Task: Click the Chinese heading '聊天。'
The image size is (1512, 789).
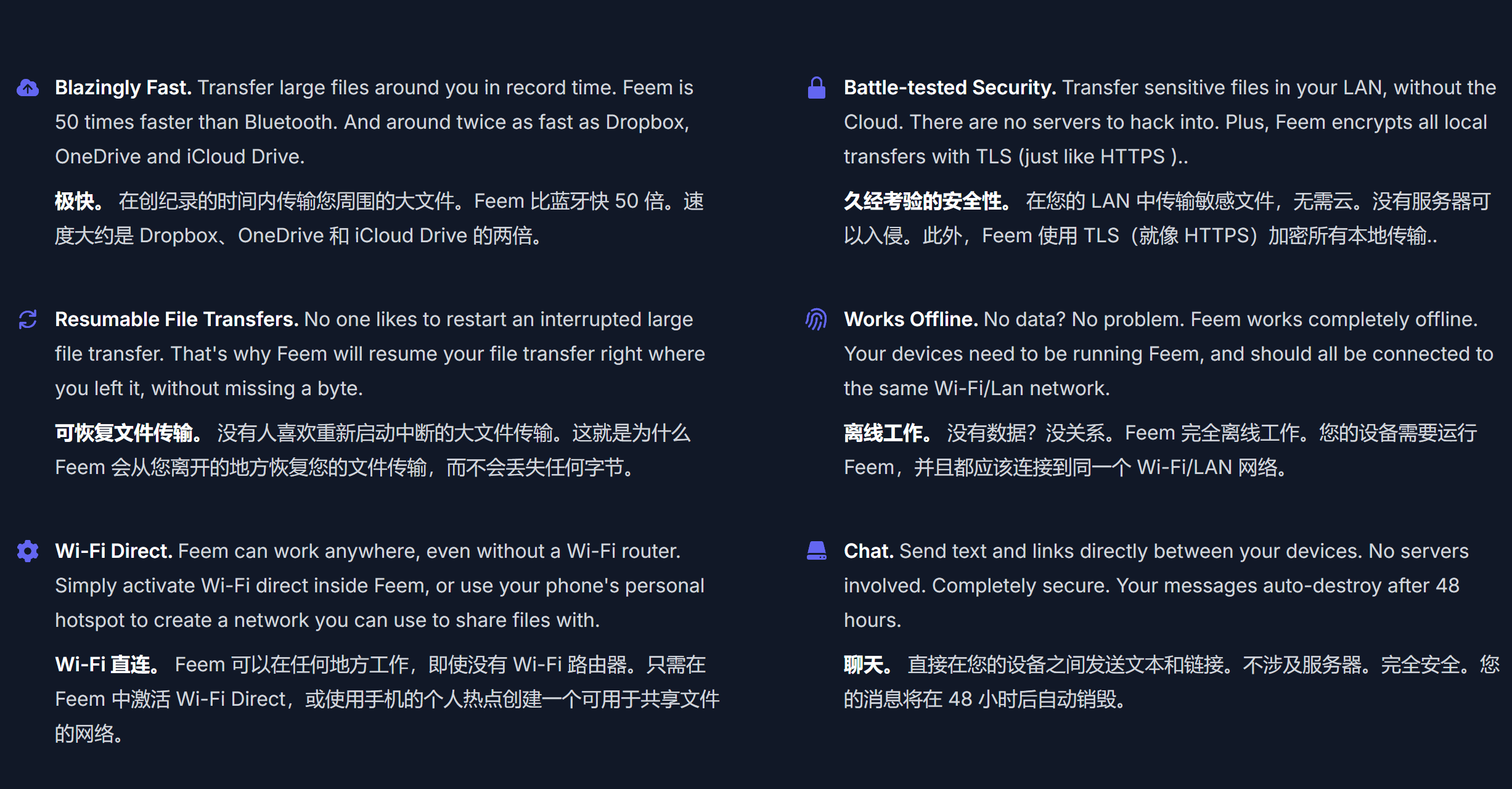Action: pos(867,664)
